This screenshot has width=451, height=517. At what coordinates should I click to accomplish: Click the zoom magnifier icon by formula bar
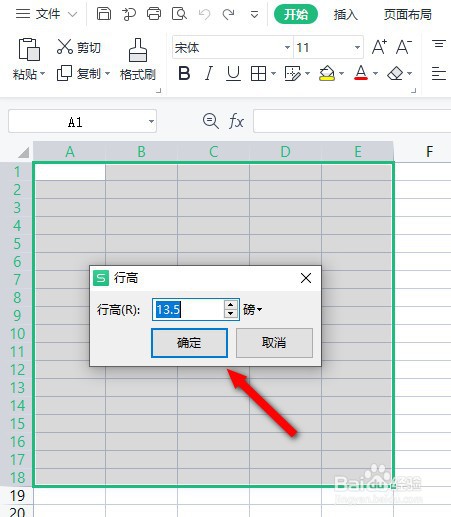[211, 121]
